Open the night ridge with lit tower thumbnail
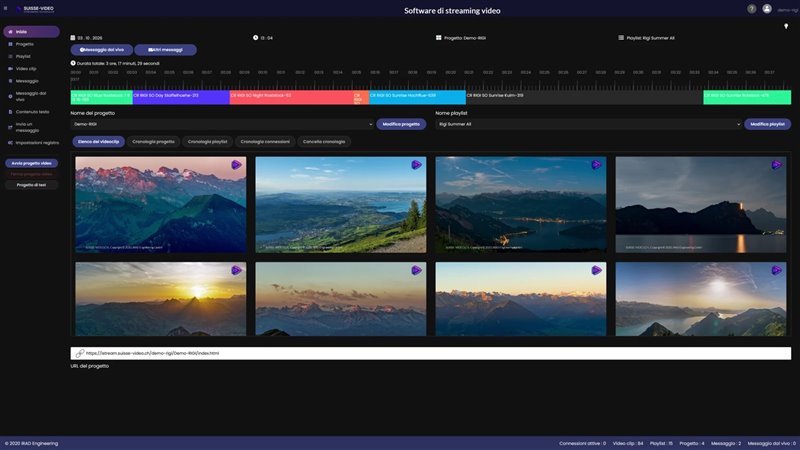Image resolution: width=800 pixels, height=450 pixels. [701, 205]
